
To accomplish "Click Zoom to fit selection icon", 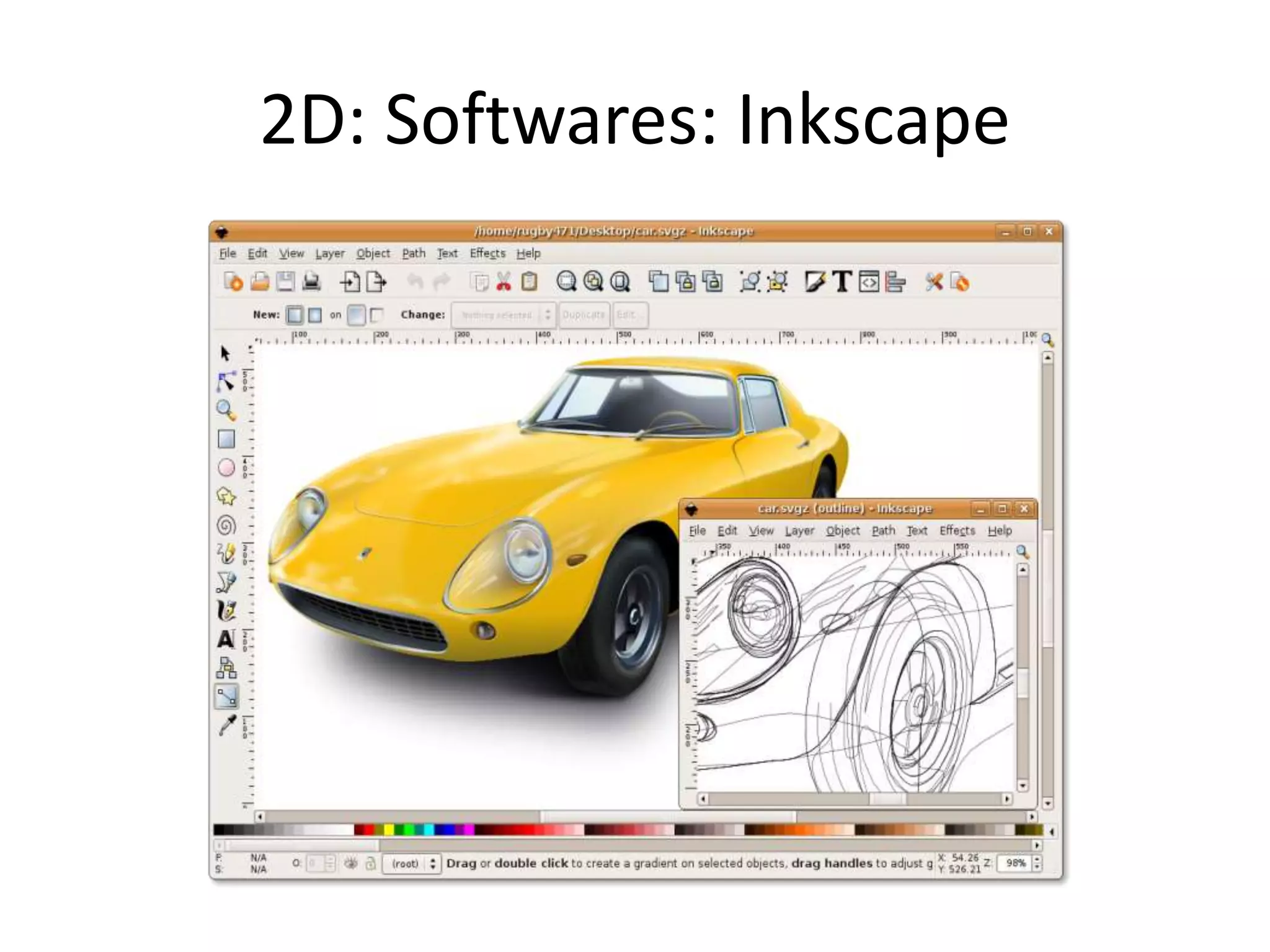I will (x=566, y=282).
